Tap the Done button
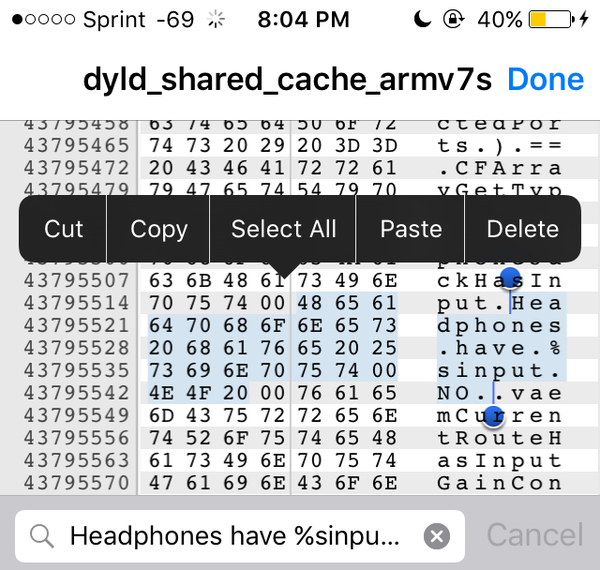The image size is (600, 570). click(546, 80)
